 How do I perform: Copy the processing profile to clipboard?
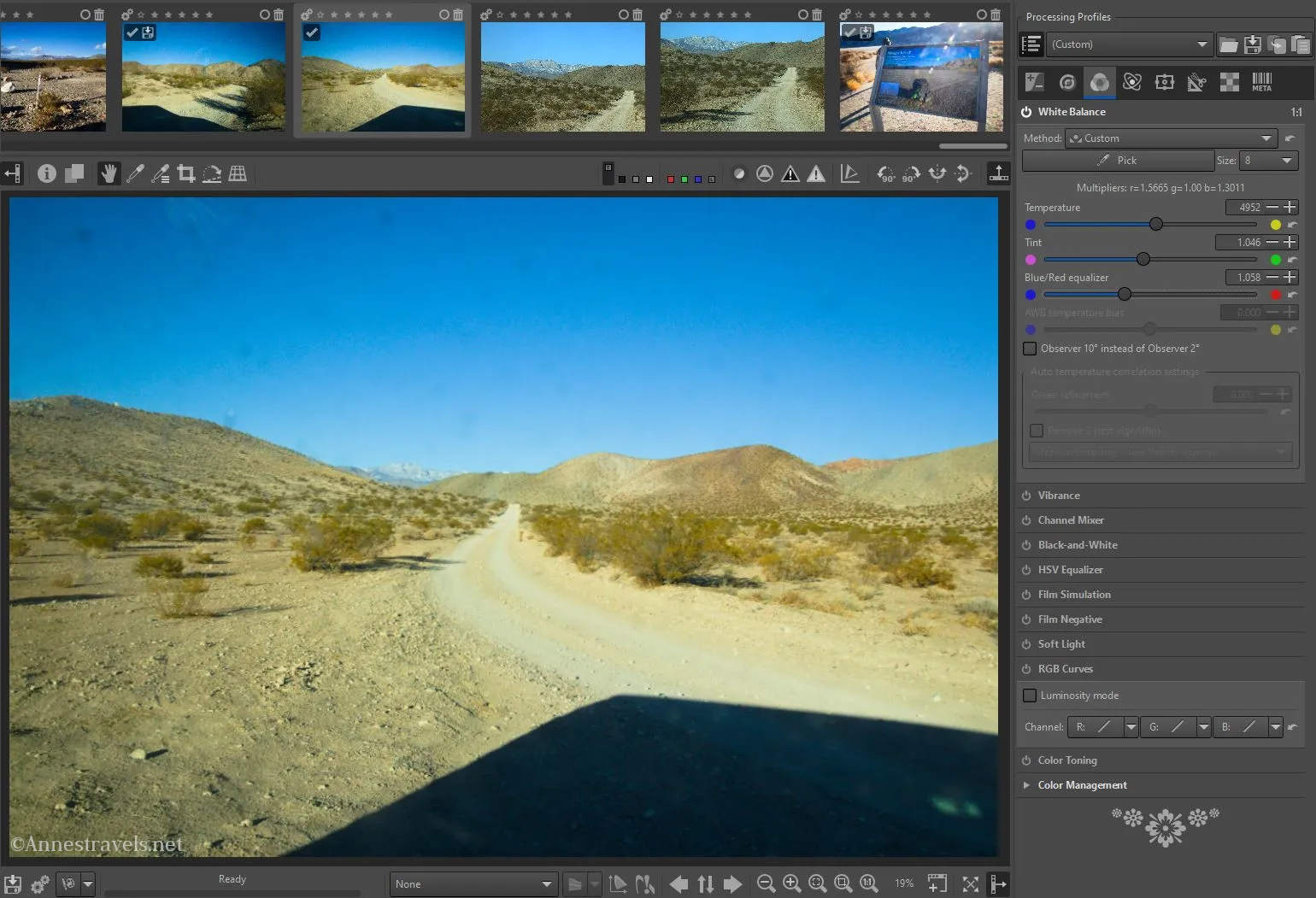tap(1277, 44)
